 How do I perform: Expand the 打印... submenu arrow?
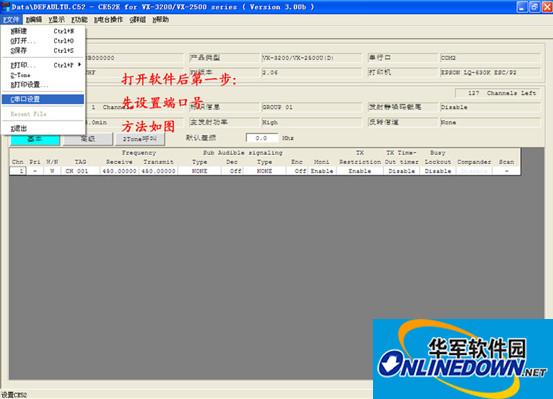(80, 65)
